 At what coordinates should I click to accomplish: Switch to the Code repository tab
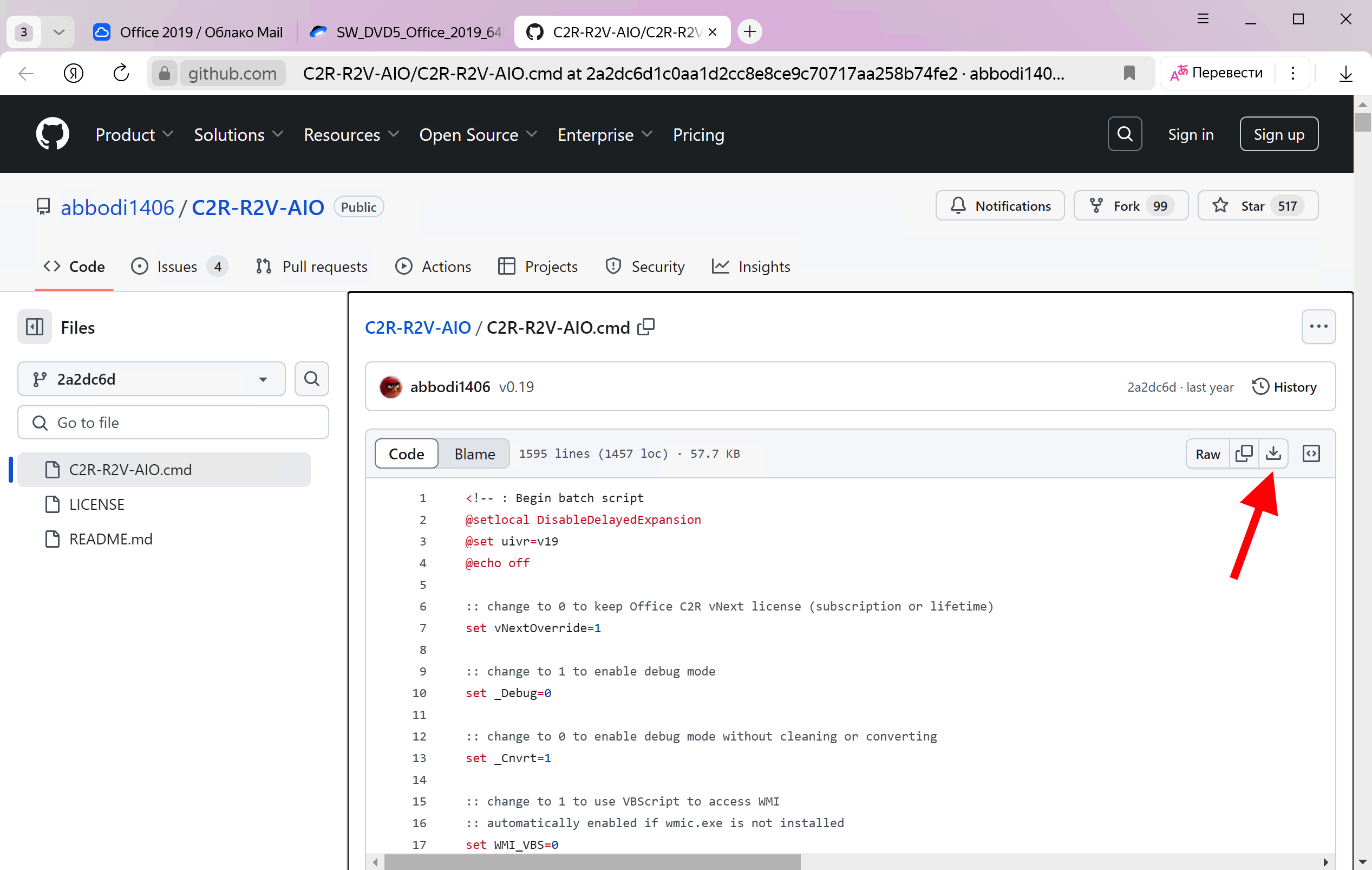[74, 266]
